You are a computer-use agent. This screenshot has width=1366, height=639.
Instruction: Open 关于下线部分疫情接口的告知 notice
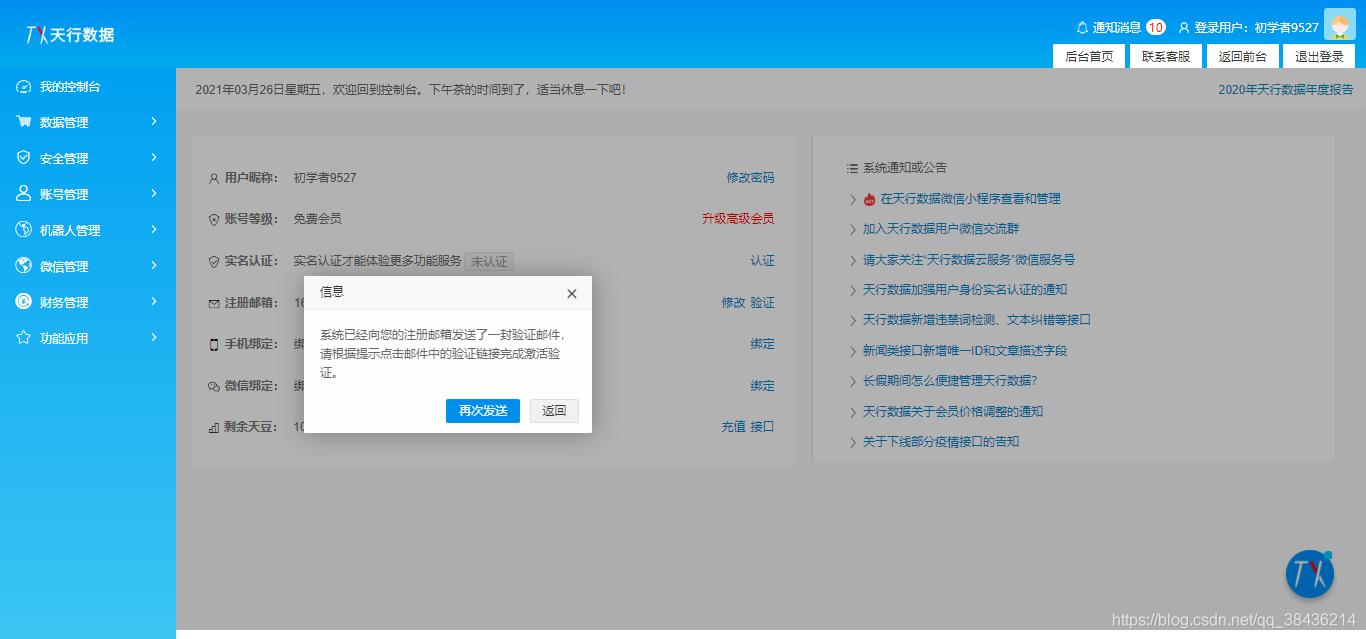941,442
